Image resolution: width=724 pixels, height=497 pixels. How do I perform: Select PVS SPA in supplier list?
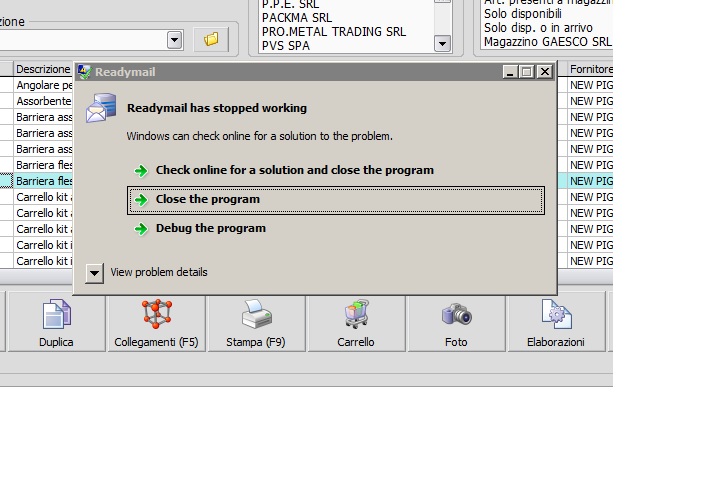tap(286, 46)
